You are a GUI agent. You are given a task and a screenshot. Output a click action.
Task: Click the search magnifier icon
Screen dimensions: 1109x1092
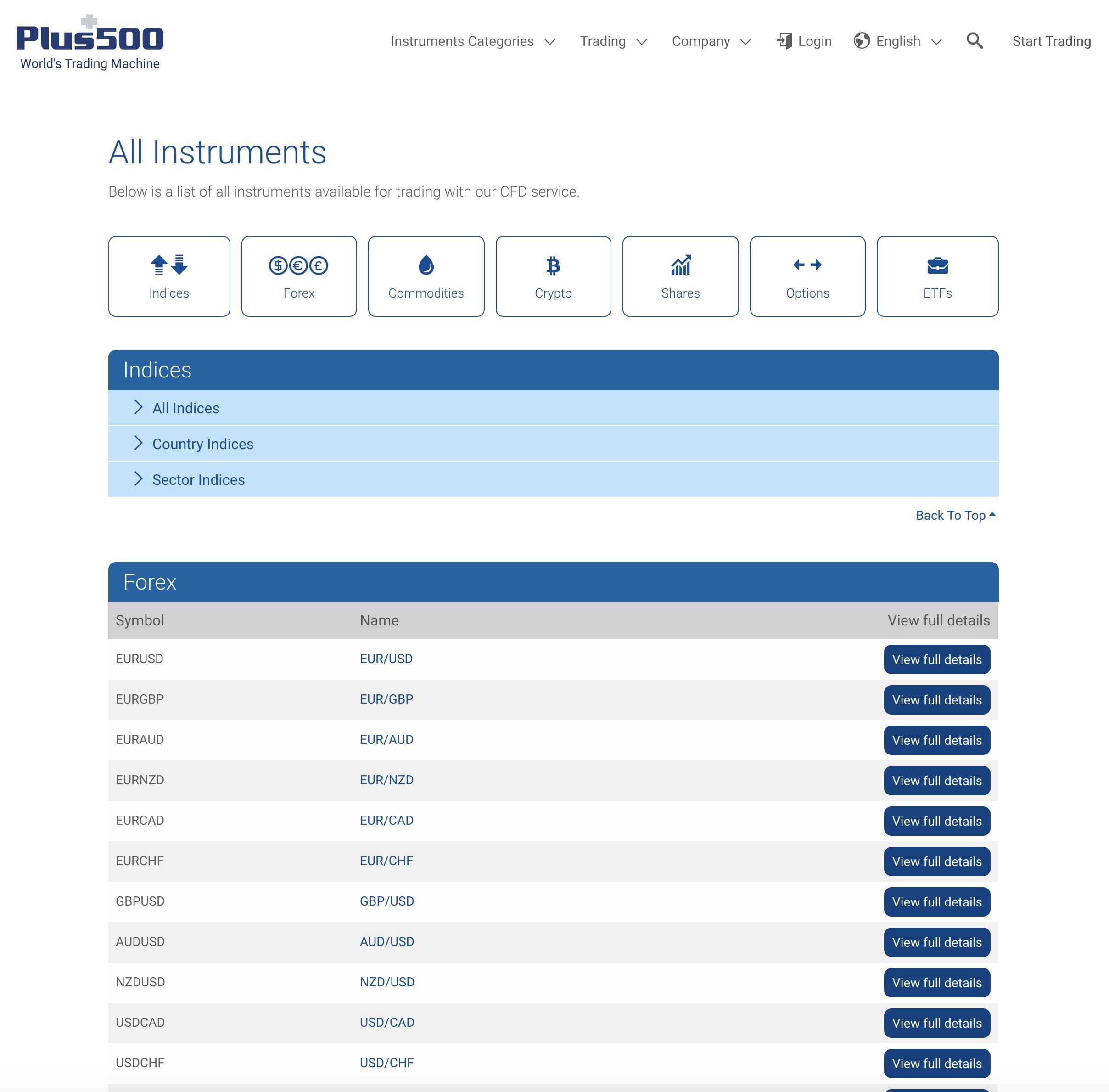(x=974, y=41)
